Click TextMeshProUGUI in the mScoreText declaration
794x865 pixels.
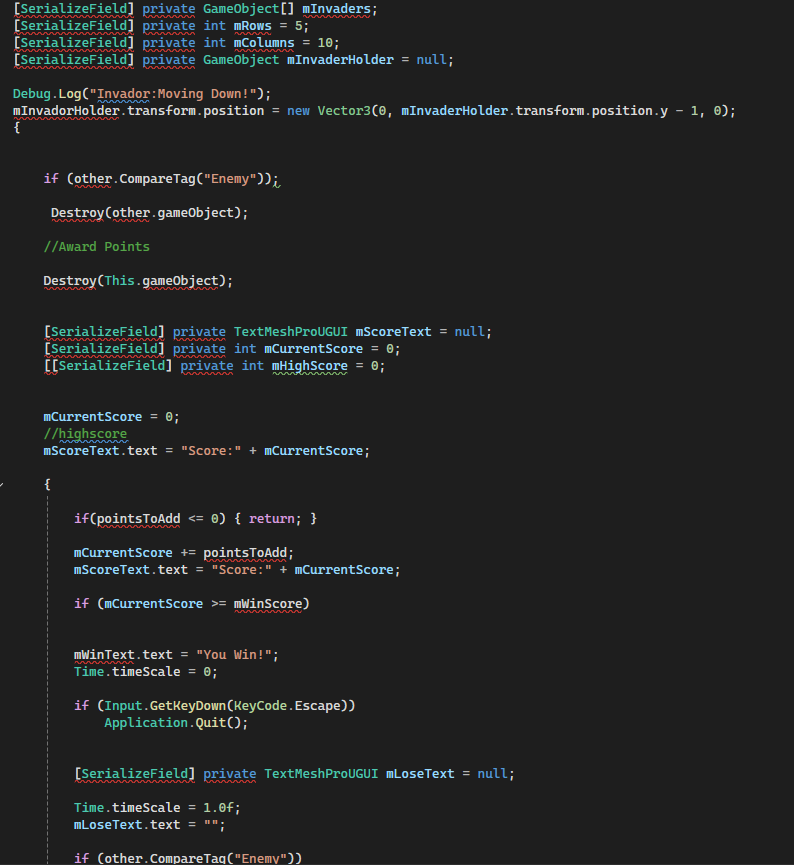(x=291, y=332)
